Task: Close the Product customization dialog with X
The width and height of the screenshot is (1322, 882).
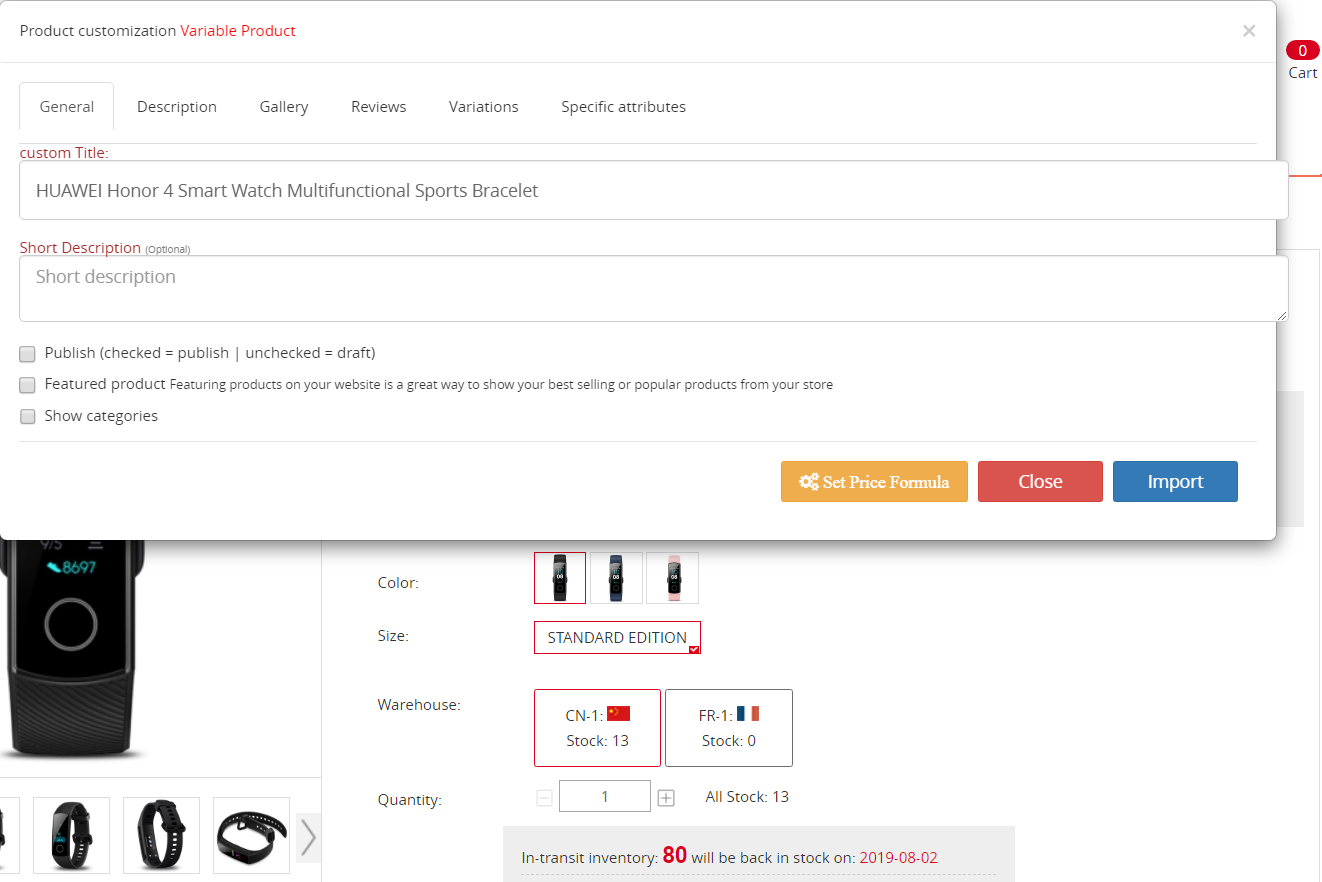Action: coord(1249,31)
